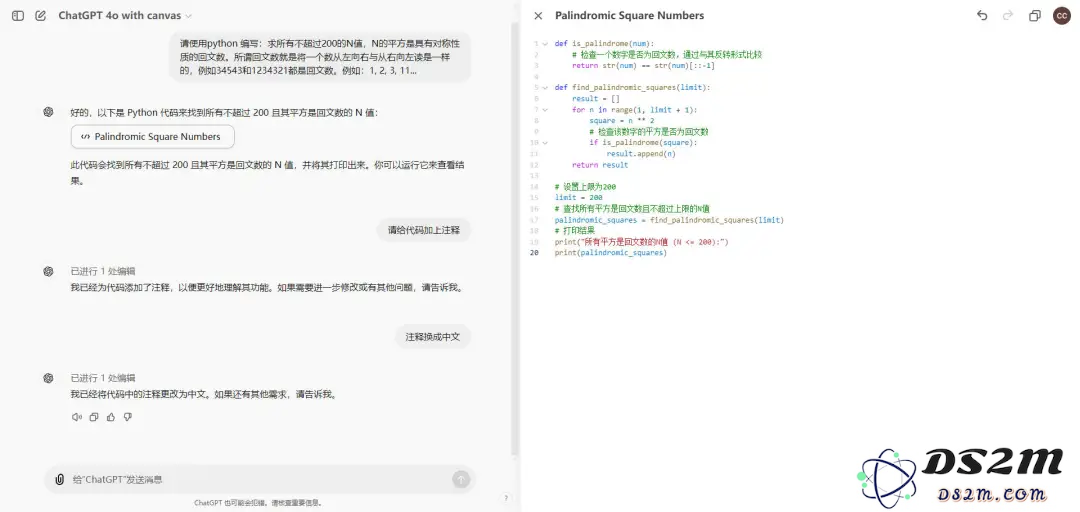Click line 17 palindromic_squares assignment
Screen dimensions: 1080x512
click(x=669, y=220)
